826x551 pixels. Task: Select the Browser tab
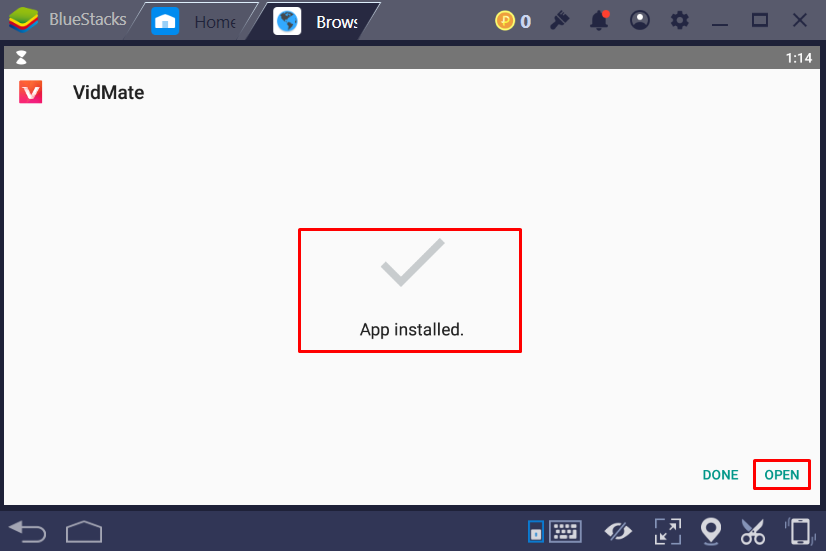point(318,21)
